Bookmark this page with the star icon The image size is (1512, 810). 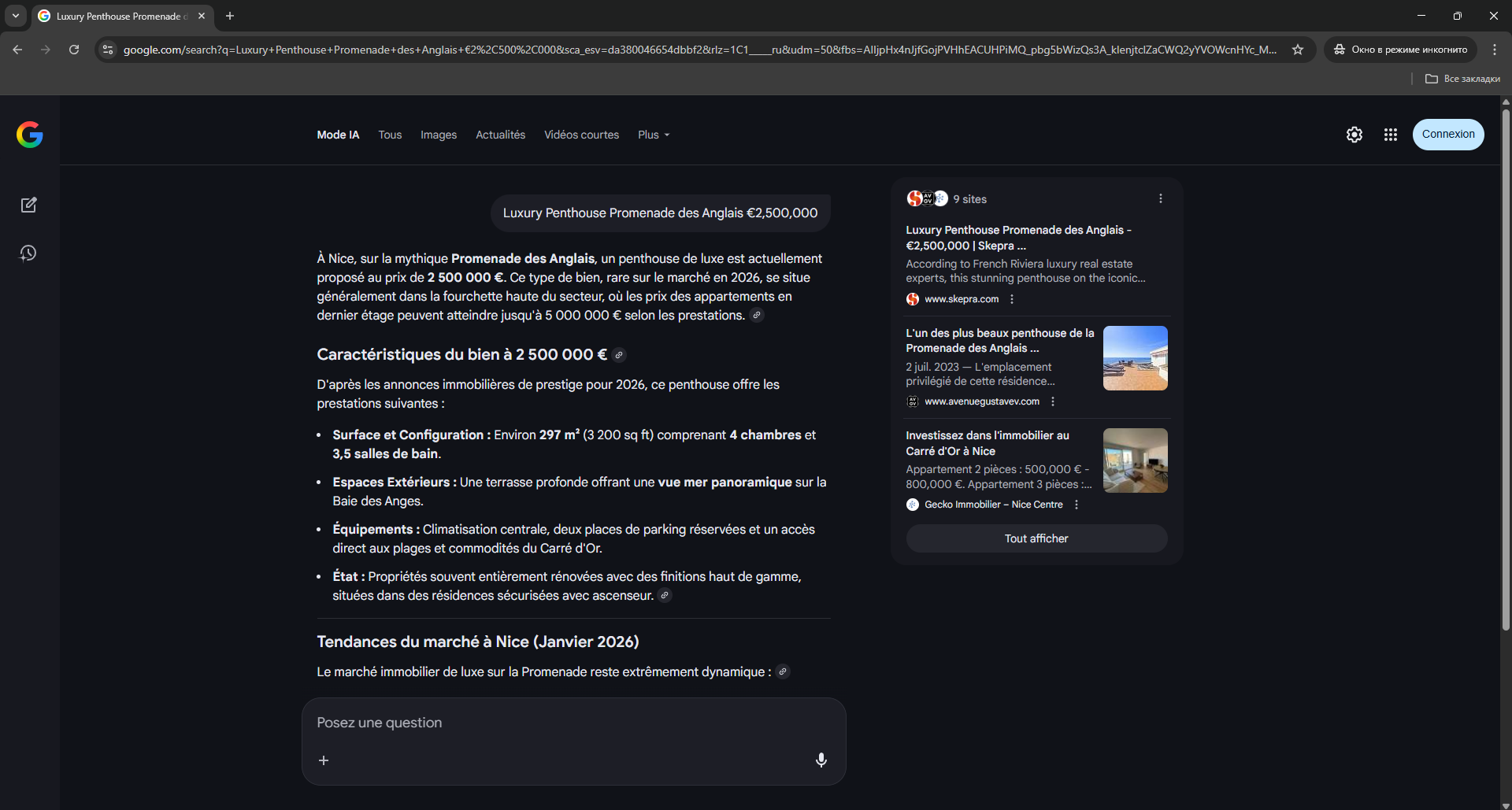click(x=1298, y=50)
